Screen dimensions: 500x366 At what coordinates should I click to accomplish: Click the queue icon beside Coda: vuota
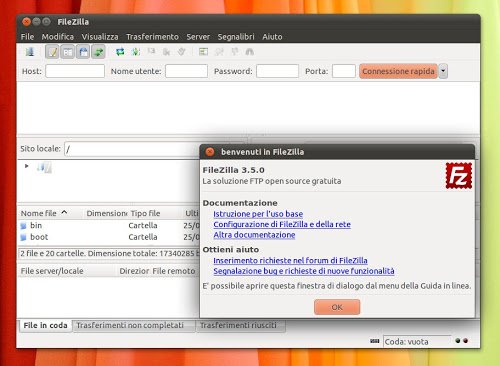375,341
